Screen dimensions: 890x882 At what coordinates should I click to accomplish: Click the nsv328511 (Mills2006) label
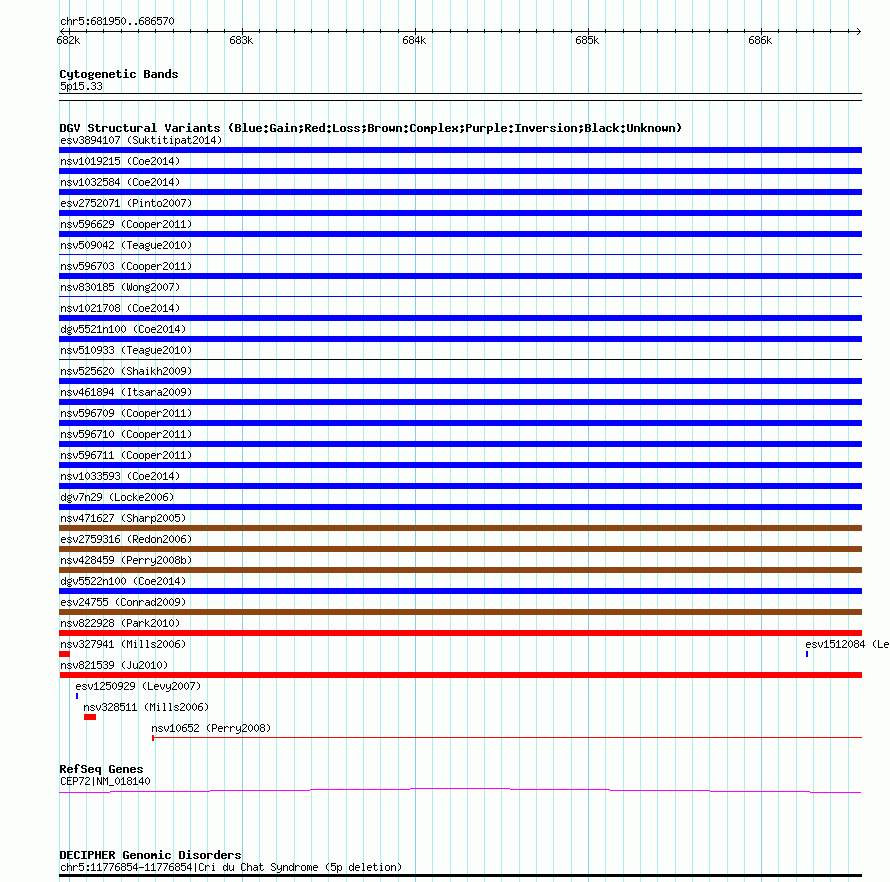point(146,707)
